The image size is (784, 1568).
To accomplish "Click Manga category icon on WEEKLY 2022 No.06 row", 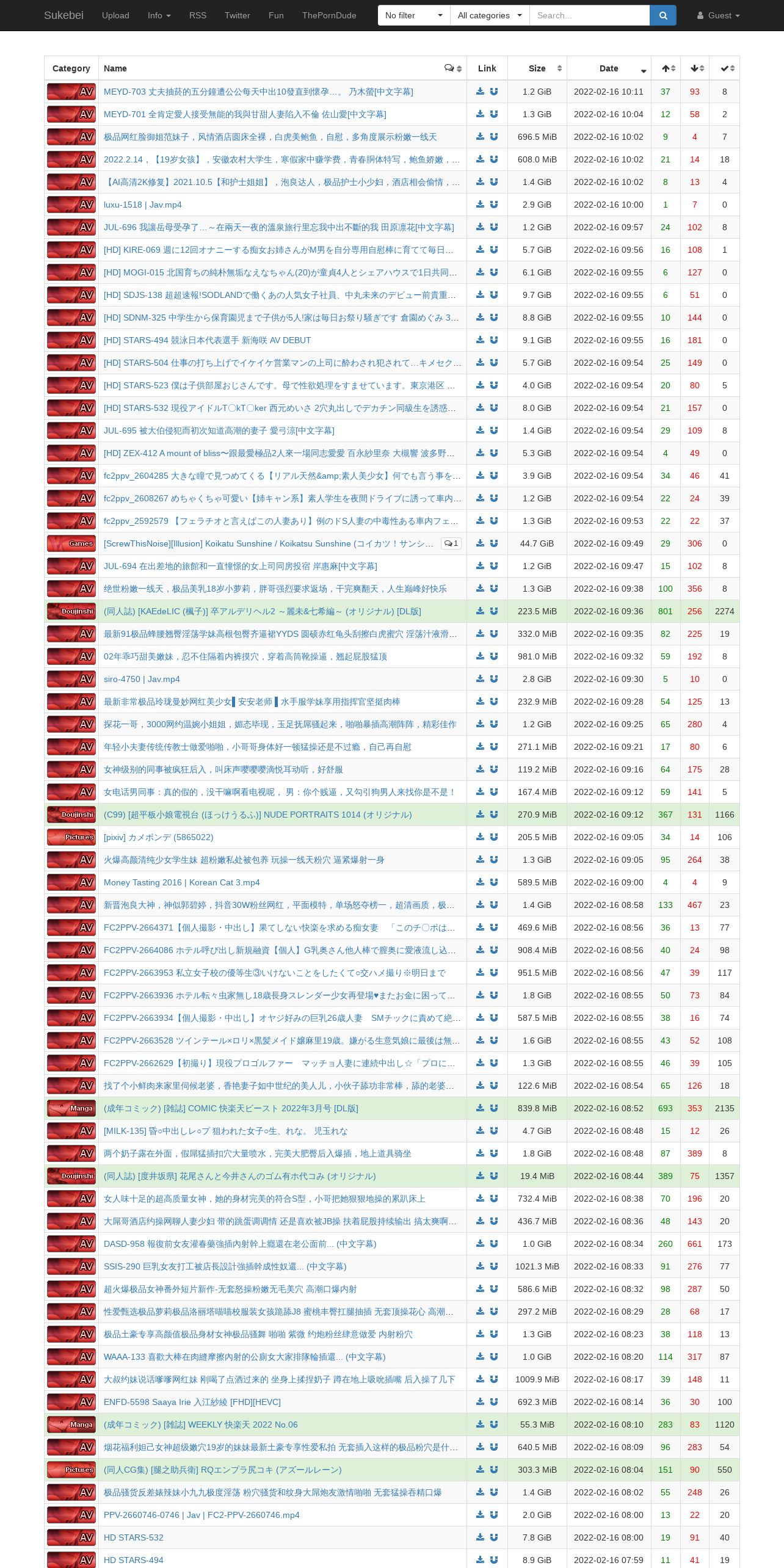I will click(x=71, y=1425).
